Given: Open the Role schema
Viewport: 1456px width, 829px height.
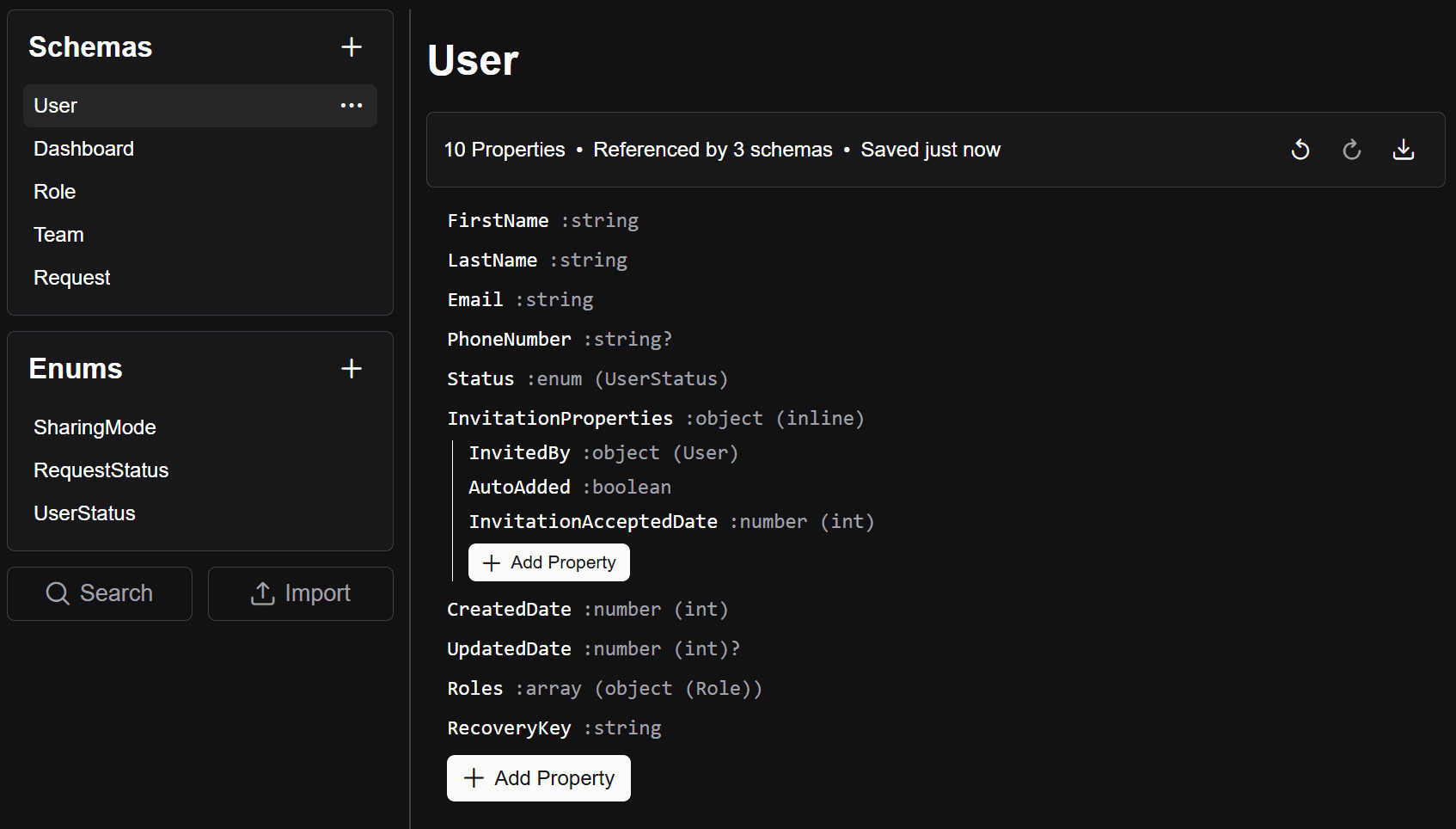Looking at the screenshot, I should (200, 192).
